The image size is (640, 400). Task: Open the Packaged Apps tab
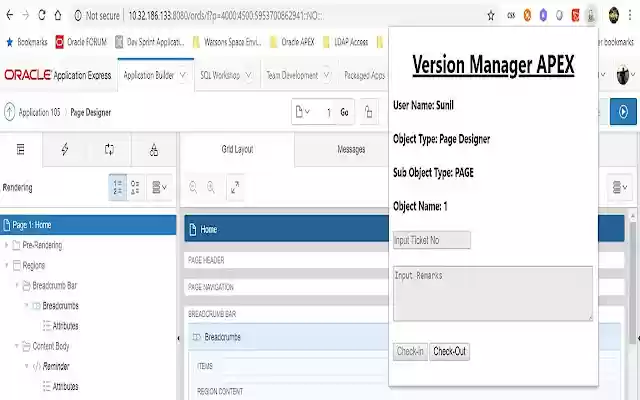coord(364,75)
